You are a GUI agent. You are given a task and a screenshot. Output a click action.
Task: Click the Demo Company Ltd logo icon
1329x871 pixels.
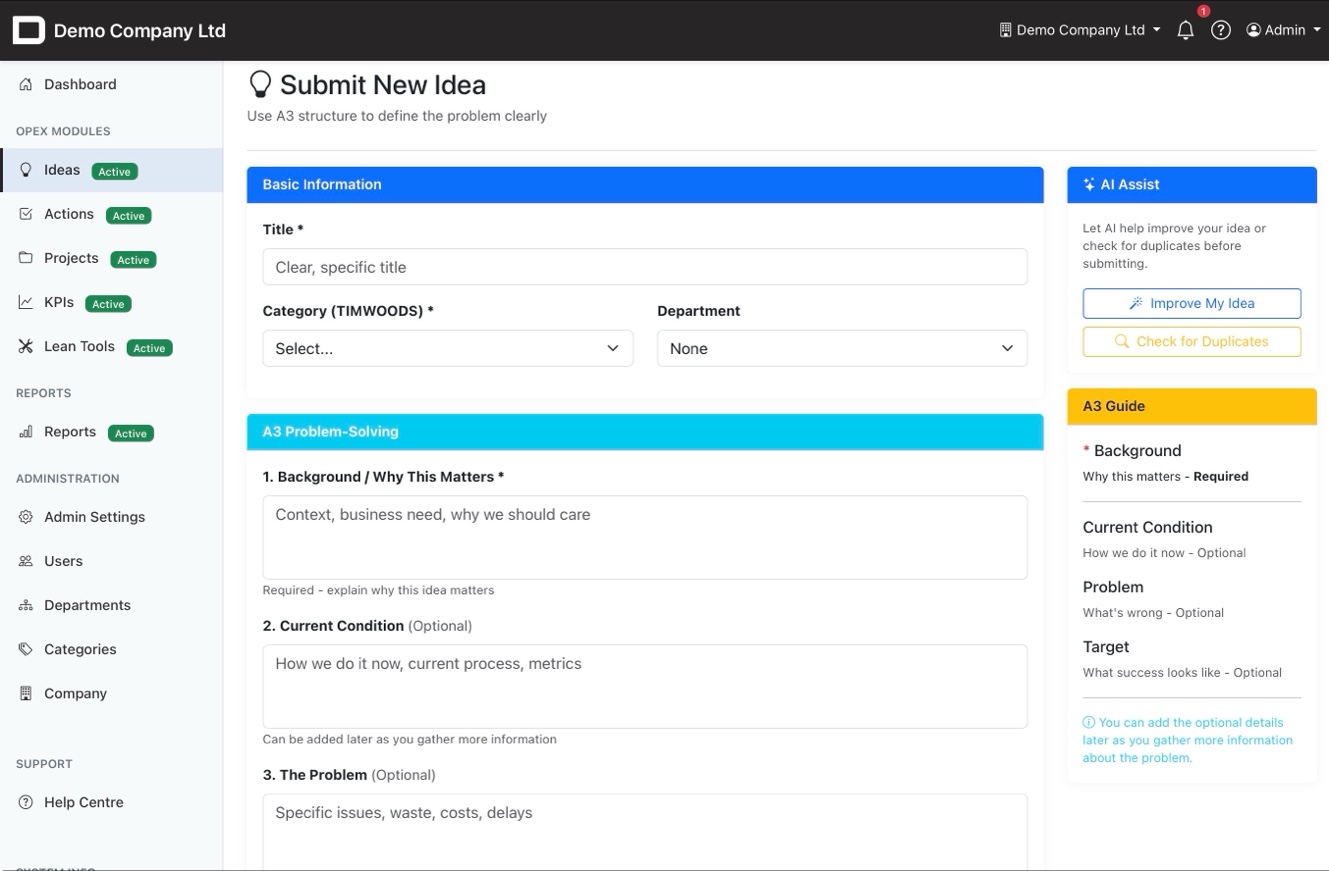click(x=28, y=30)
